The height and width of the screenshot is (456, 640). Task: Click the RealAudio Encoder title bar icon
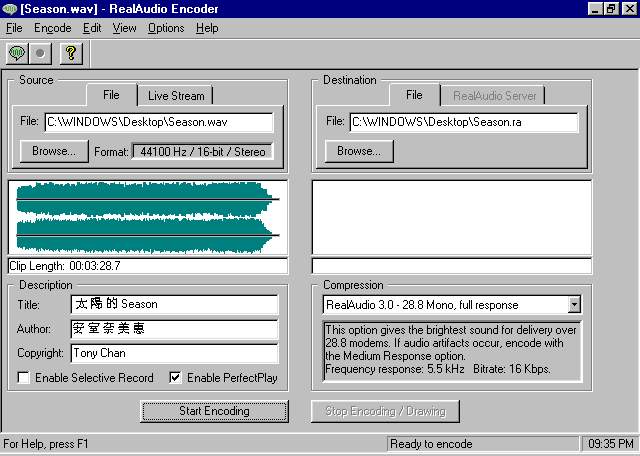click(9, 9)
